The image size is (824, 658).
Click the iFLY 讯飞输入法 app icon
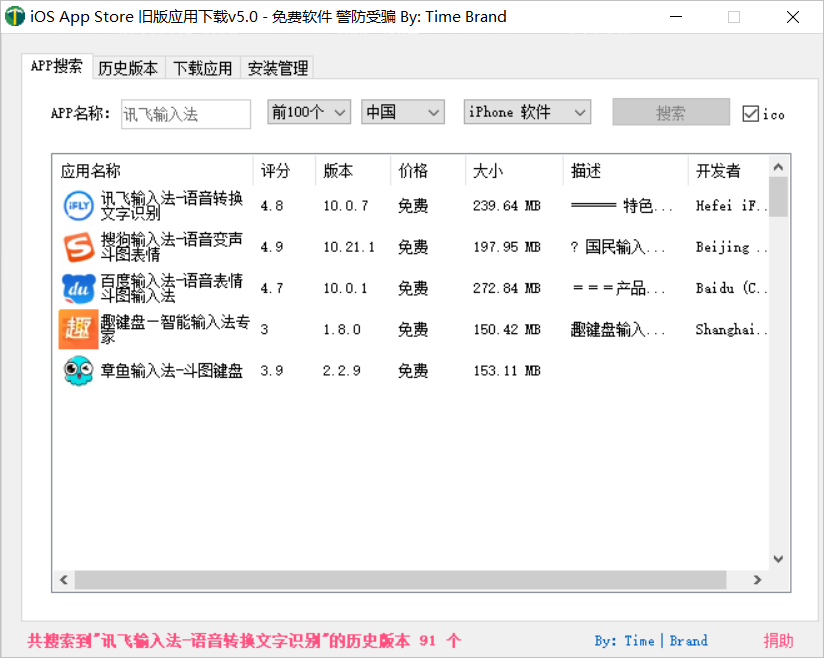click(78, 205)
